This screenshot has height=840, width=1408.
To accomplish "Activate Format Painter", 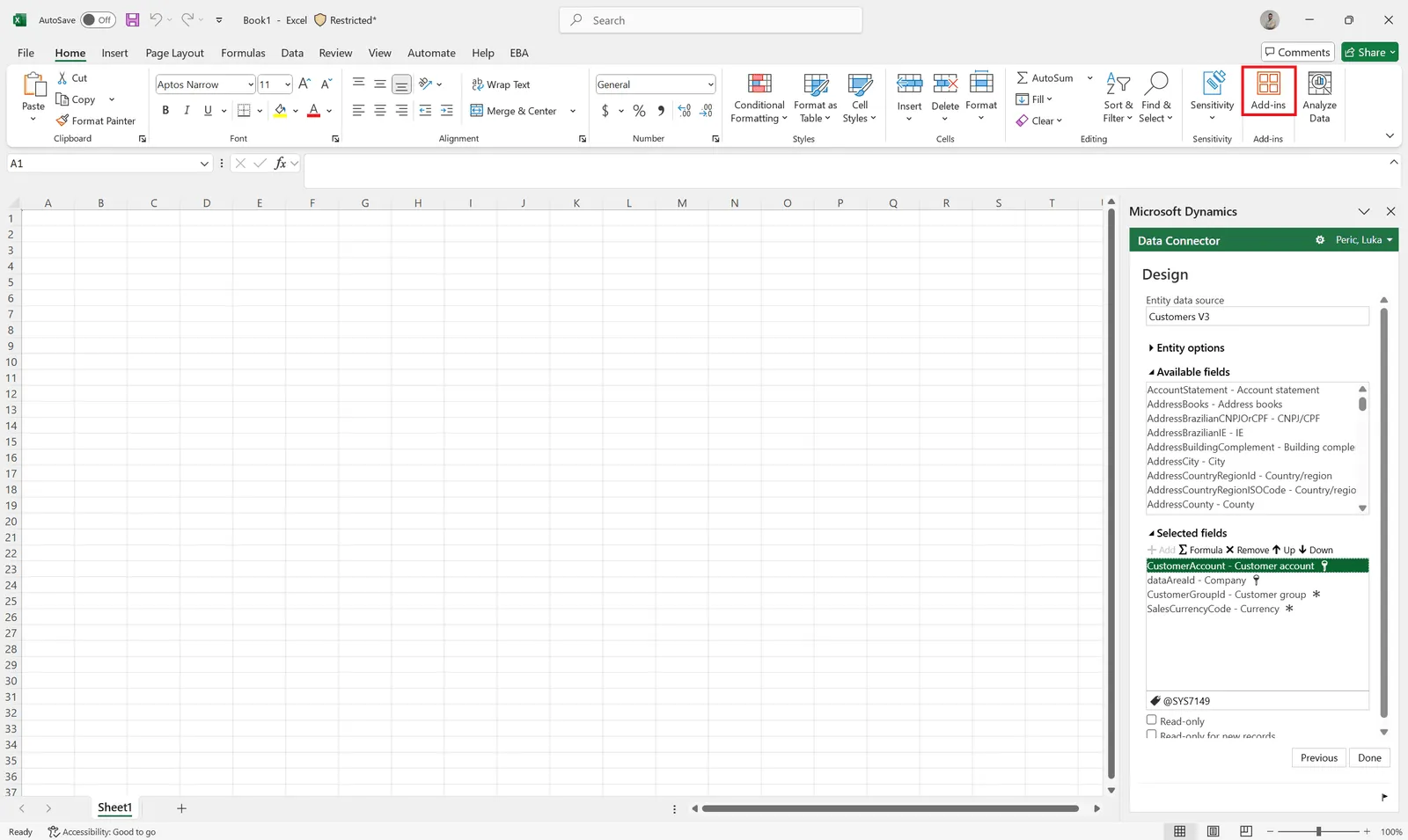I will click(x=95, y=121).
